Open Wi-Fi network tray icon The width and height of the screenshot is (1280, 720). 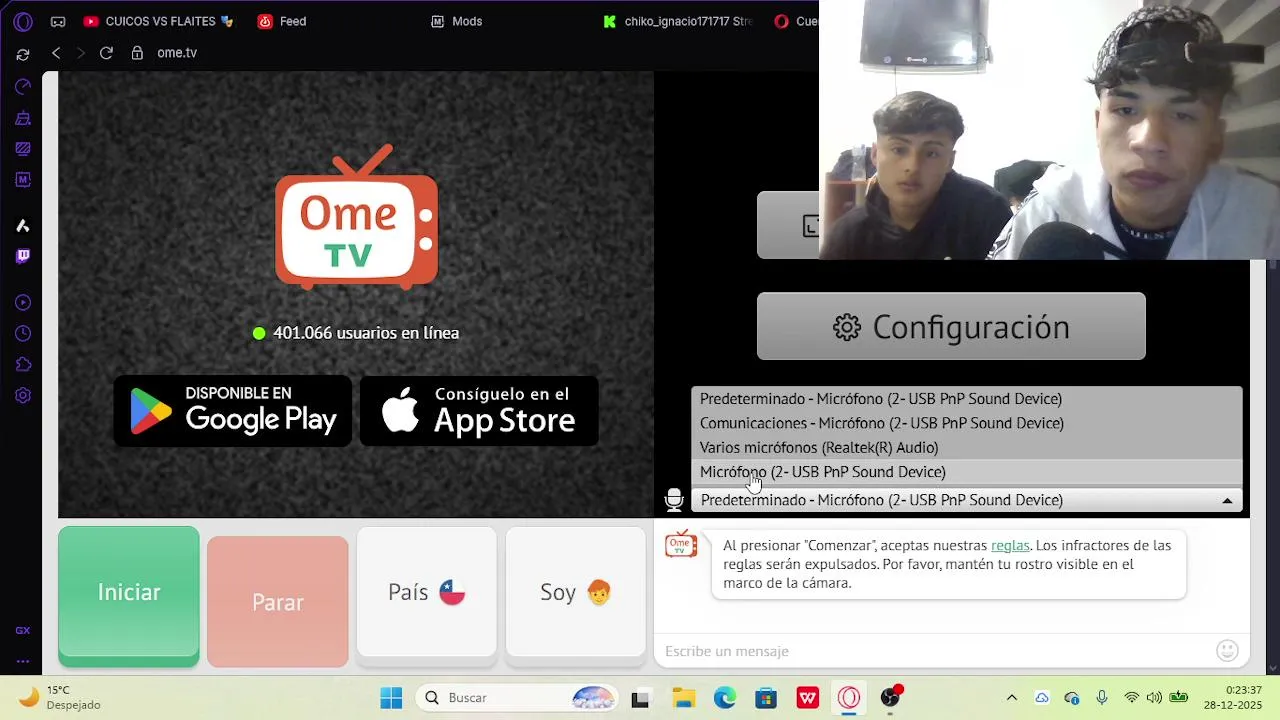pos(1132,698)
